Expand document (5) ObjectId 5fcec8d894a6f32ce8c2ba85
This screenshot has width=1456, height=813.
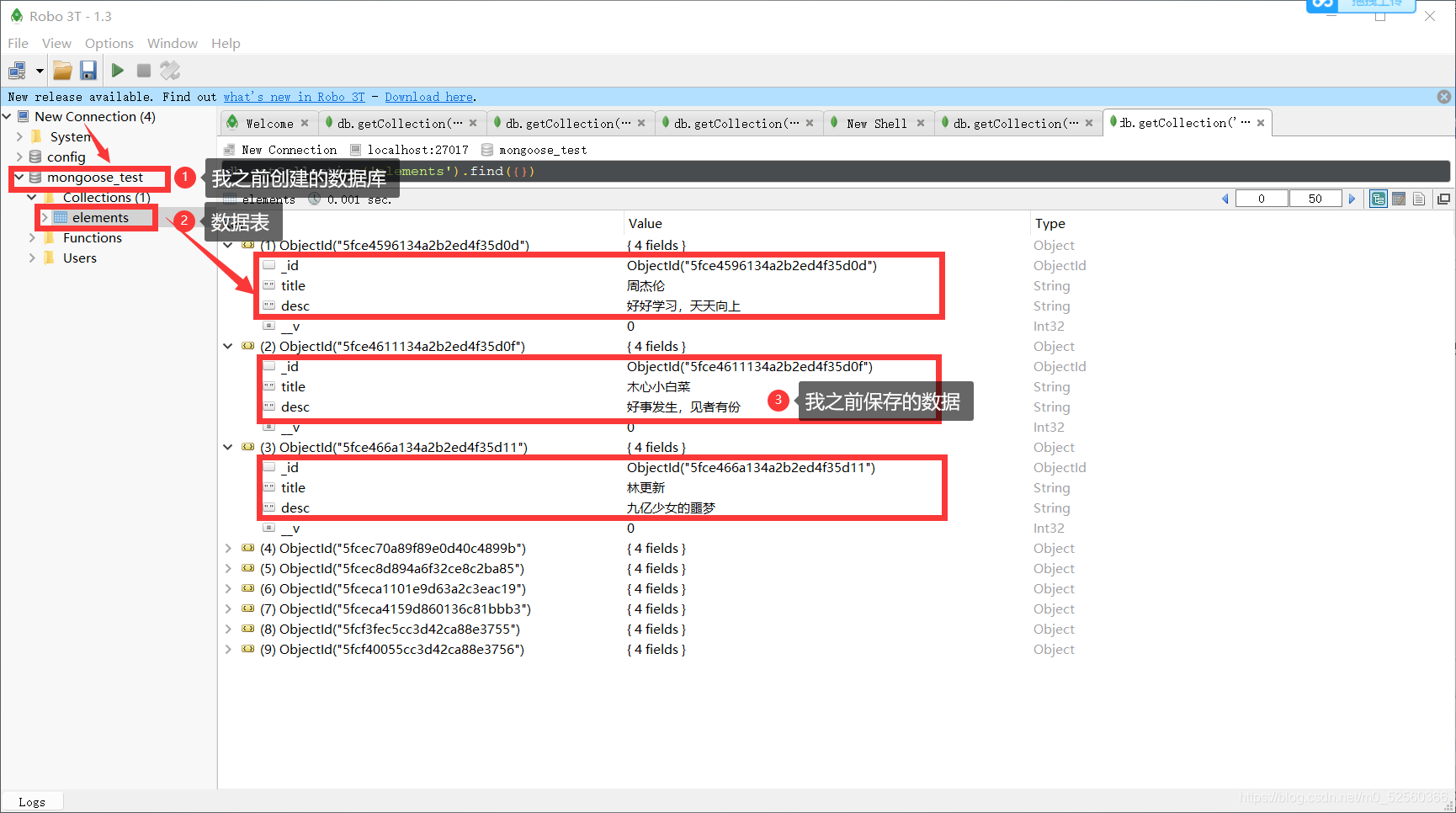(227, 568)
